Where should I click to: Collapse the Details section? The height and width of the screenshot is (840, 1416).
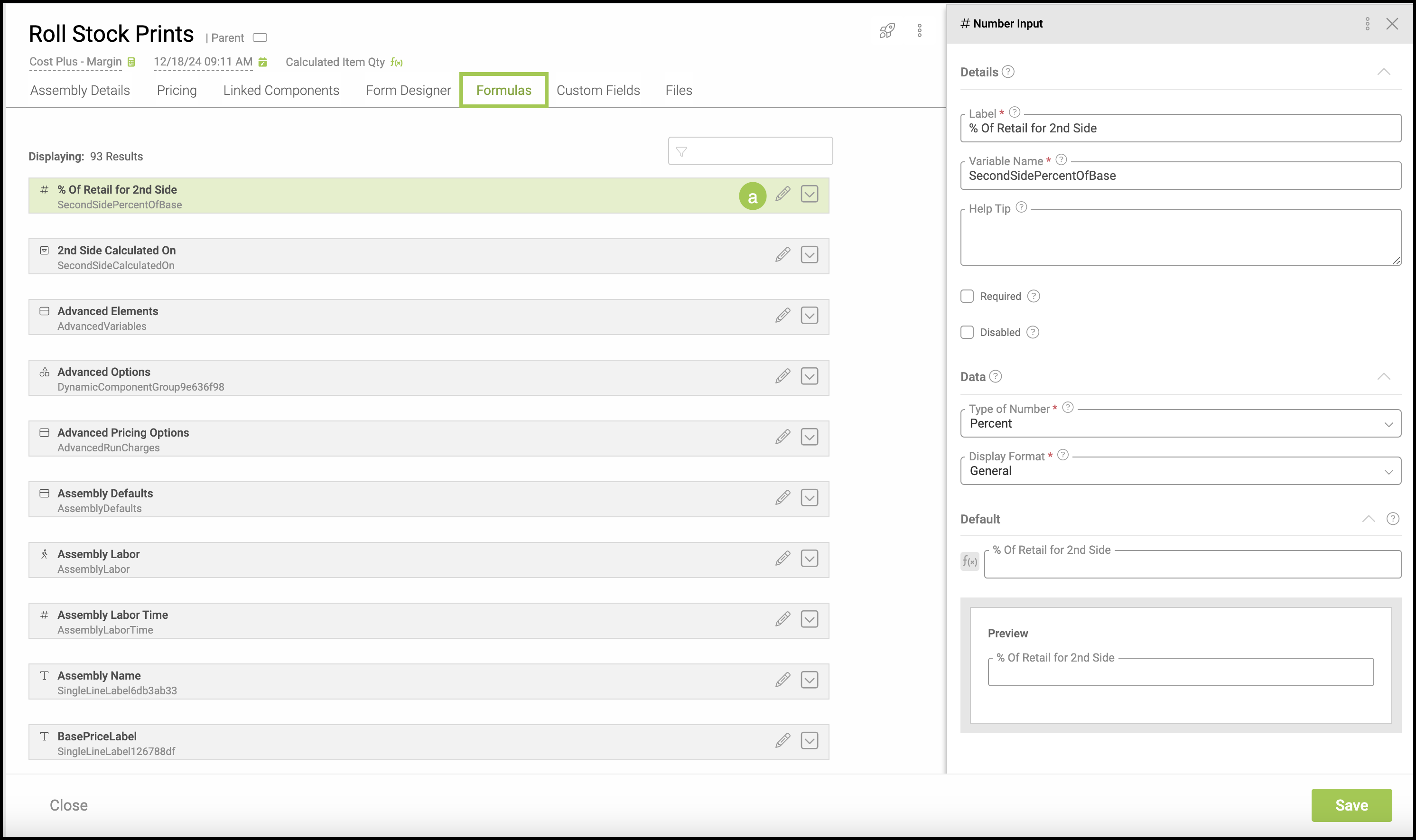1383,72
